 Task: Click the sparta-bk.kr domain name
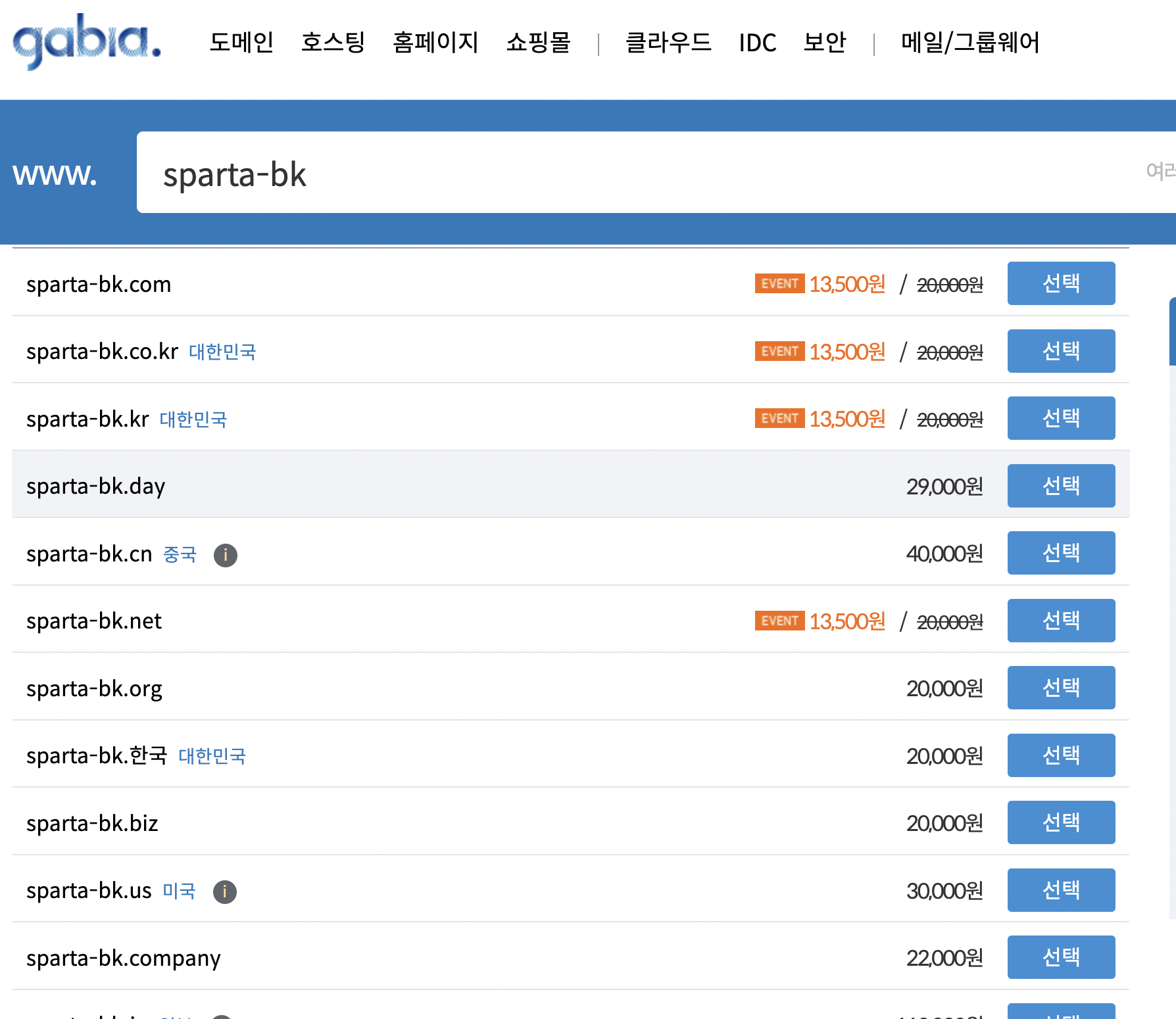coord(87,419)
